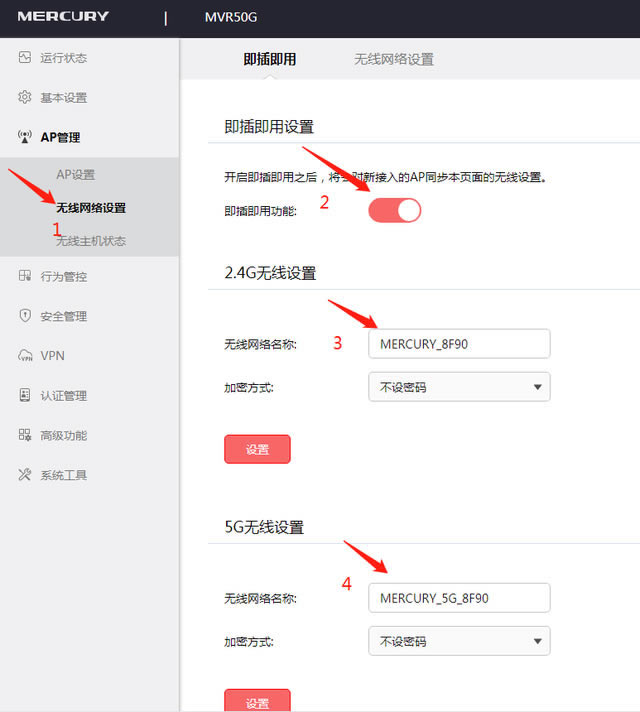Open AP设置 in the sidebar submenu
The image size is (640, 712).
coord(75,175)
